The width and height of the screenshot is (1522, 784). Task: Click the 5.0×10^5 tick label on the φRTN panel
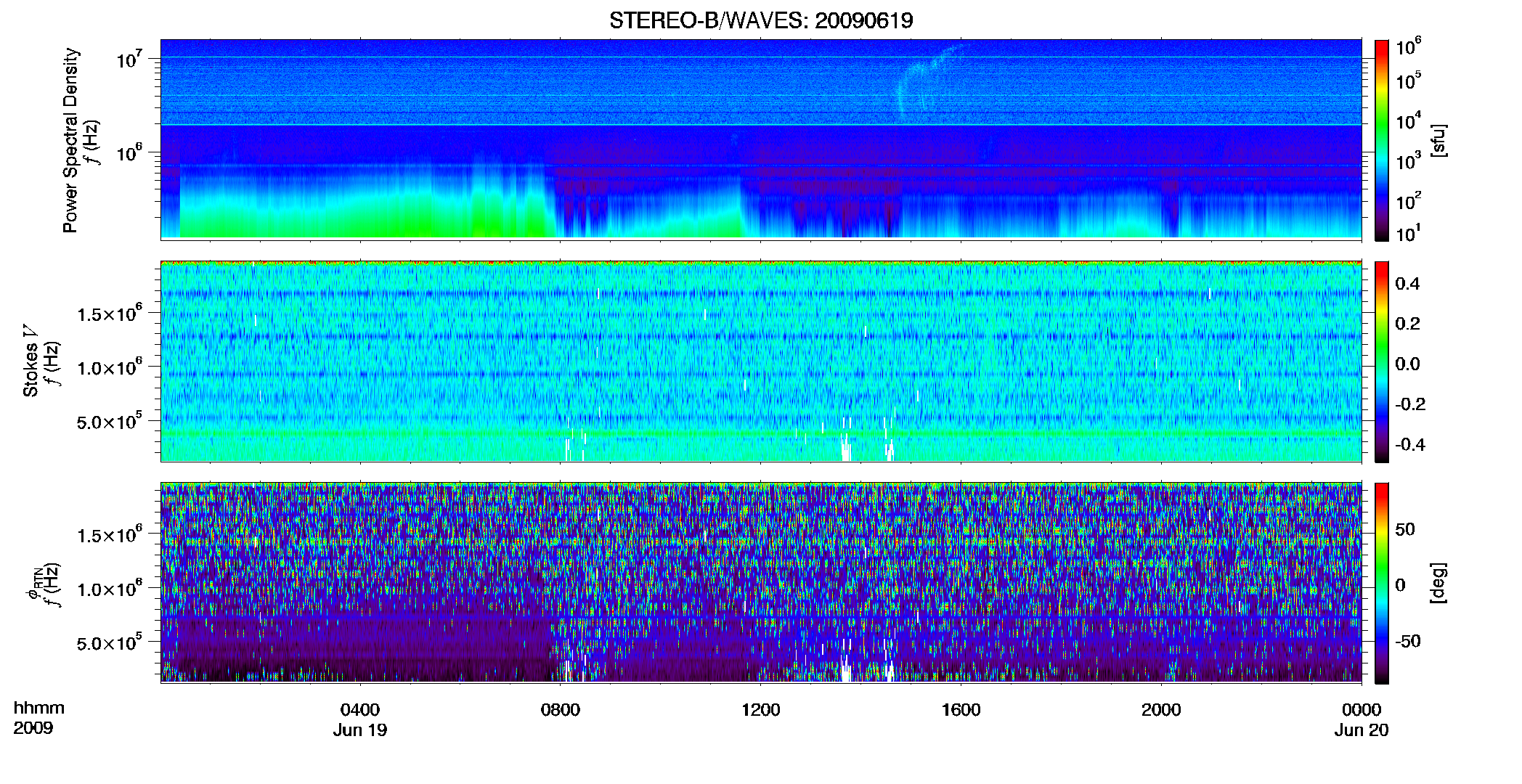point(110,642)
